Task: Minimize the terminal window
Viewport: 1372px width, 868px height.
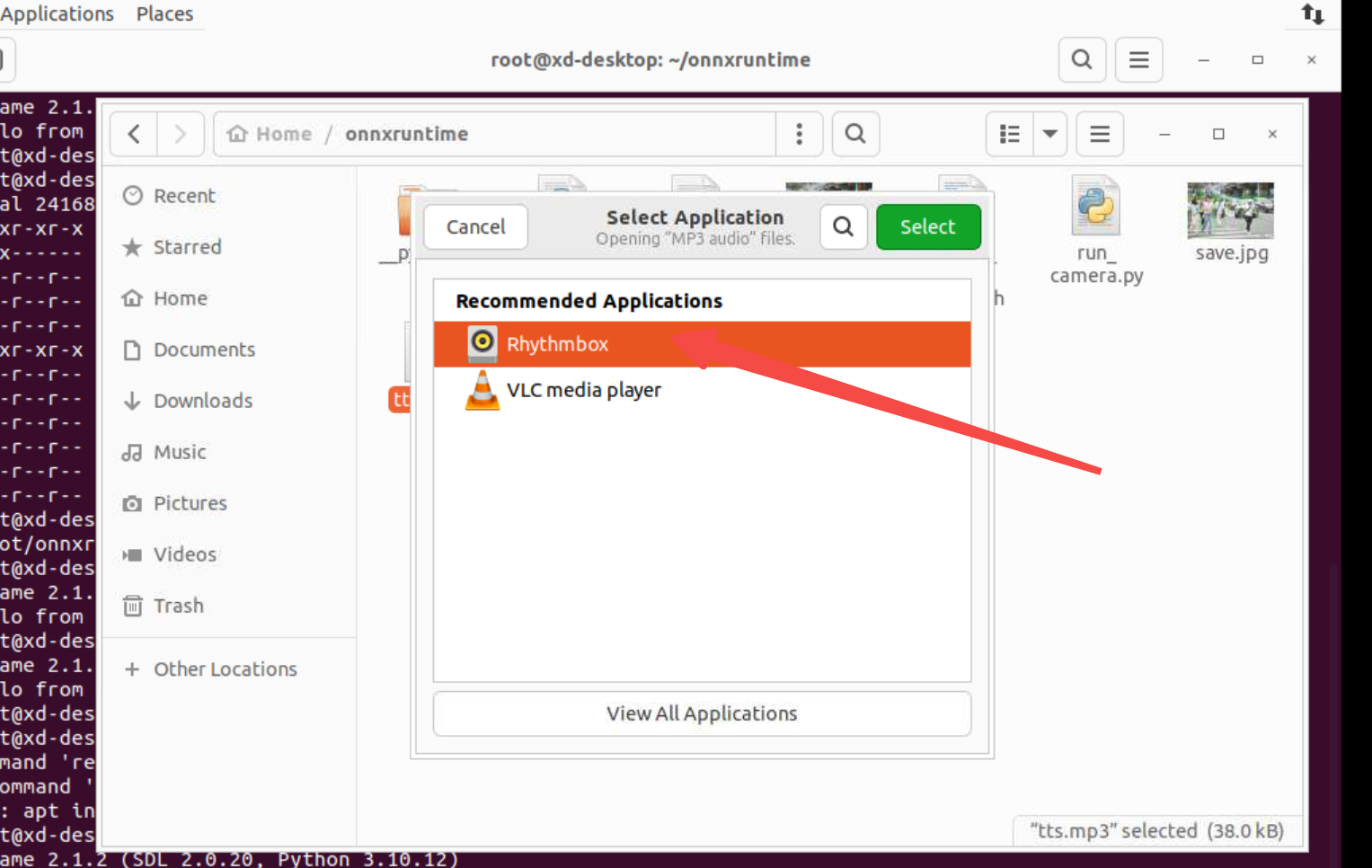Action: coord(1204,59)
